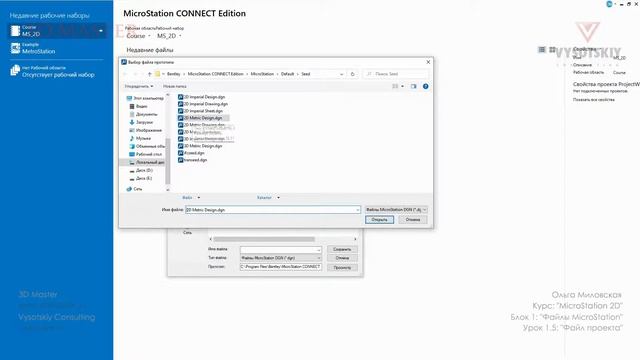Select 'Сеть' in the navigation pane
The height and width of the screenshot is (360, 640).
tap(134, 189)
